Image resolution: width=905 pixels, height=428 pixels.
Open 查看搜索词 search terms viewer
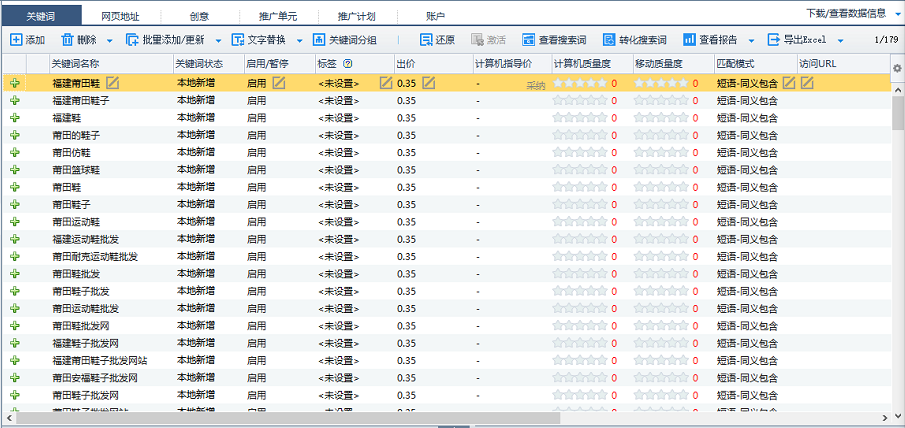(x=528, y=40)
